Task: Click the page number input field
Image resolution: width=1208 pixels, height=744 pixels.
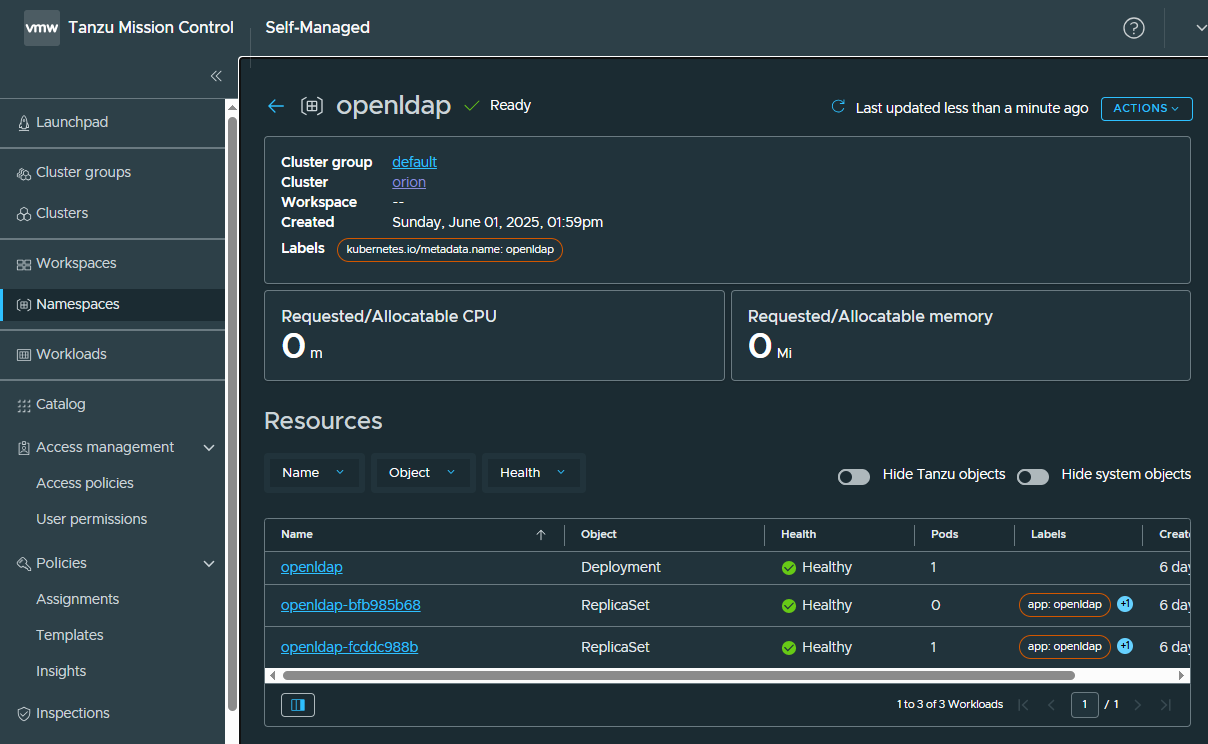Action: pyautogui.click(x=1085, y=705)
